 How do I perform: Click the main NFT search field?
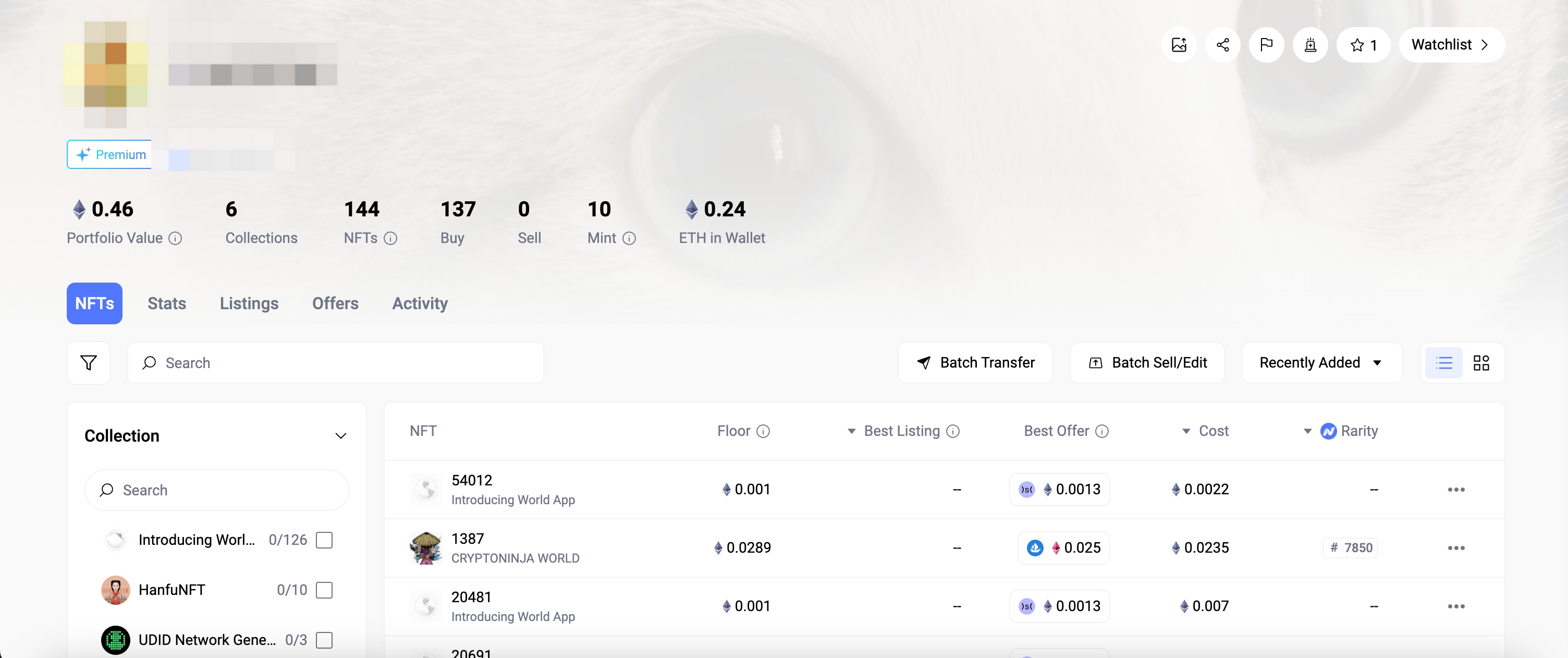click(335, 363)
